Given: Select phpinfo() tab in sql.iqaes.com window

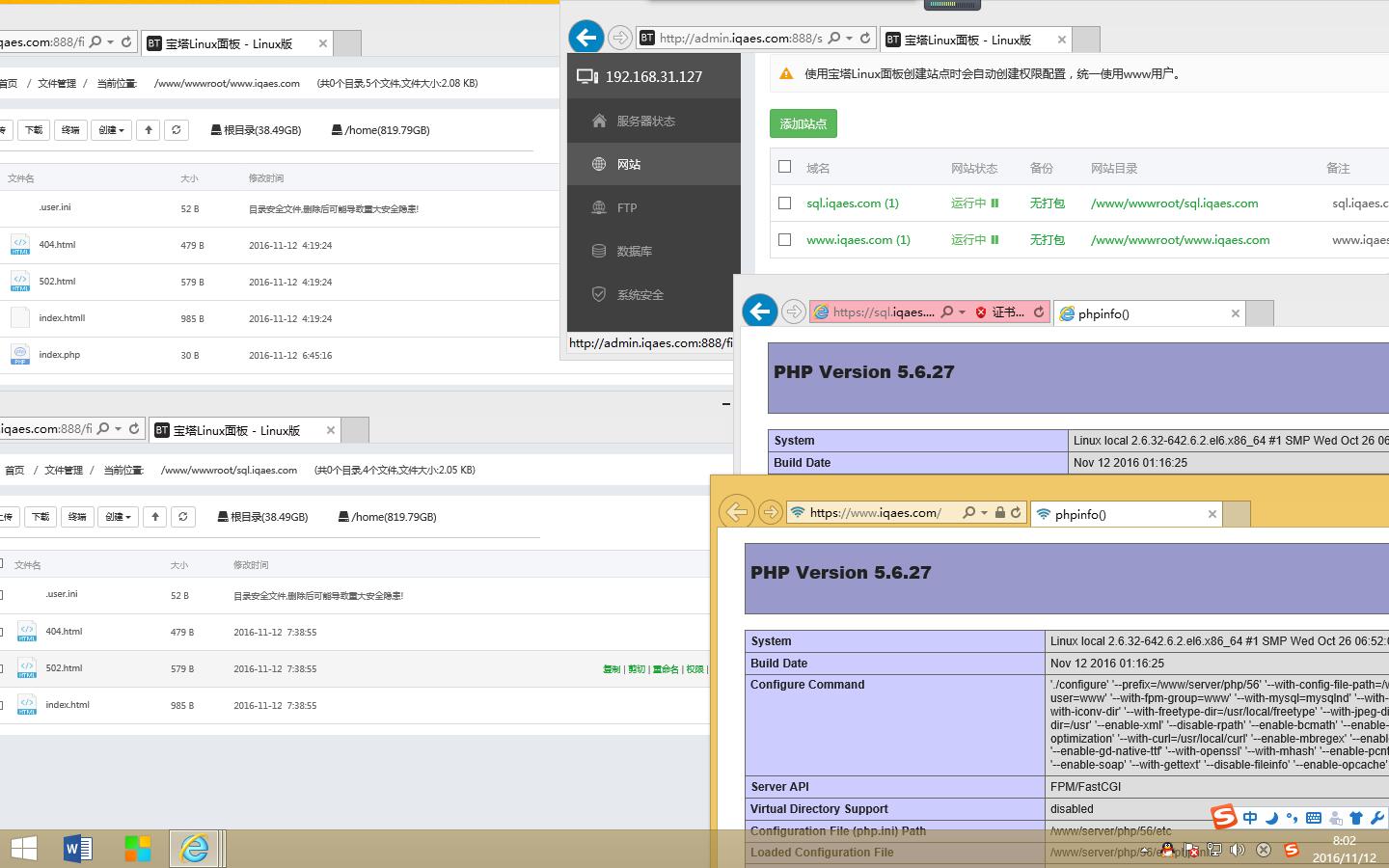Looking at the screenshot, I should point(1148,313).
